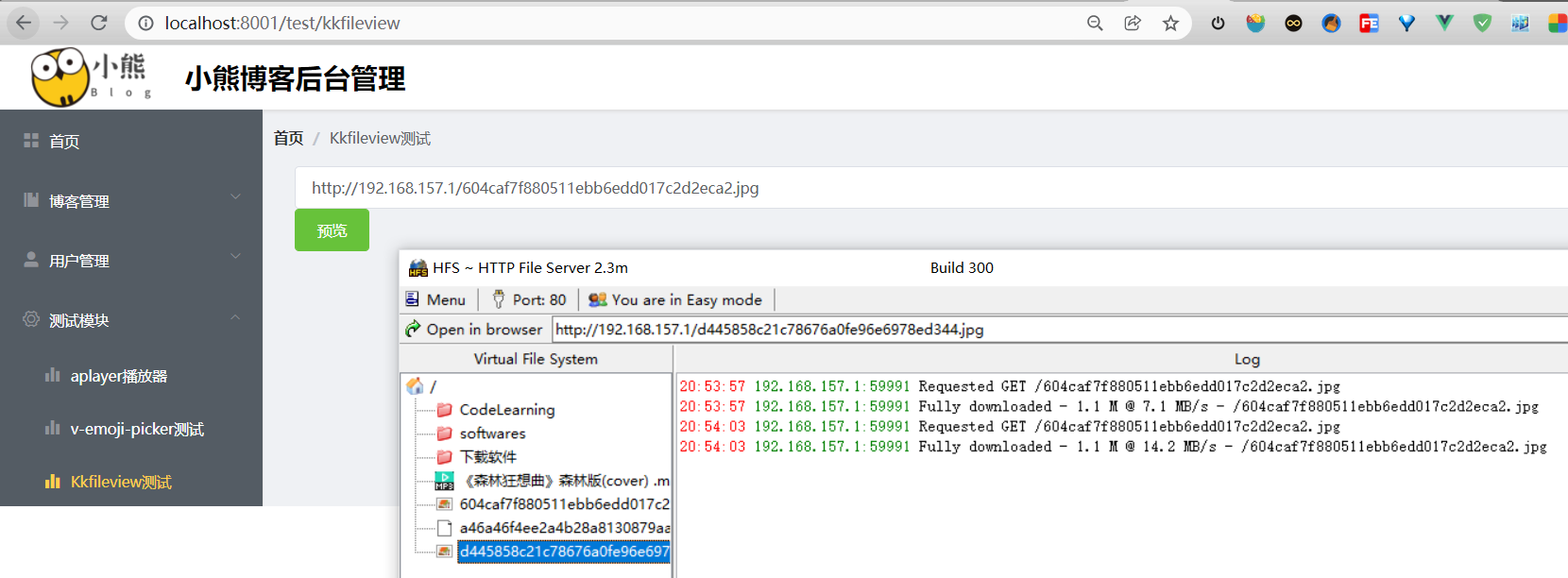Go back with the browser back arrow
1568x578 pixels.
(x=24, y=23)
